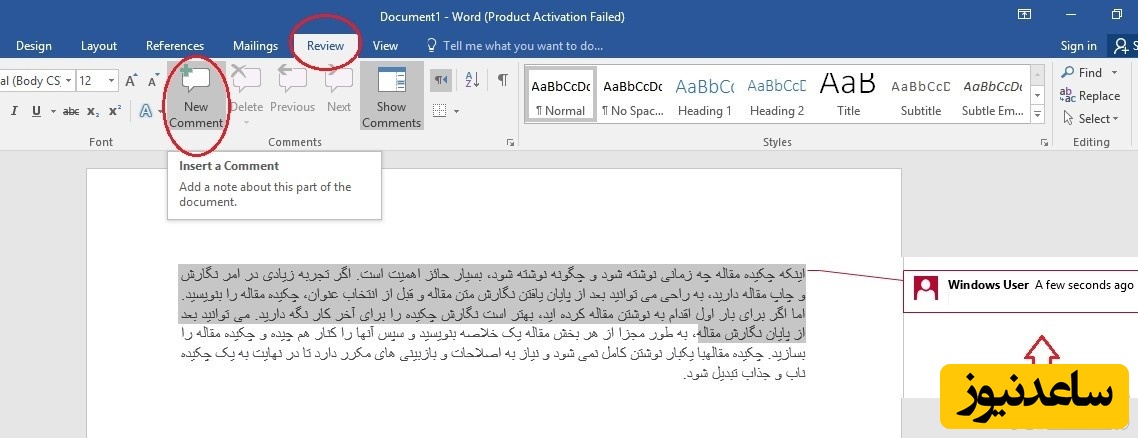Open Styles pane dialog launcher
The image size is (1138, 438).
pyautogui.click(x=1044, y=143)
